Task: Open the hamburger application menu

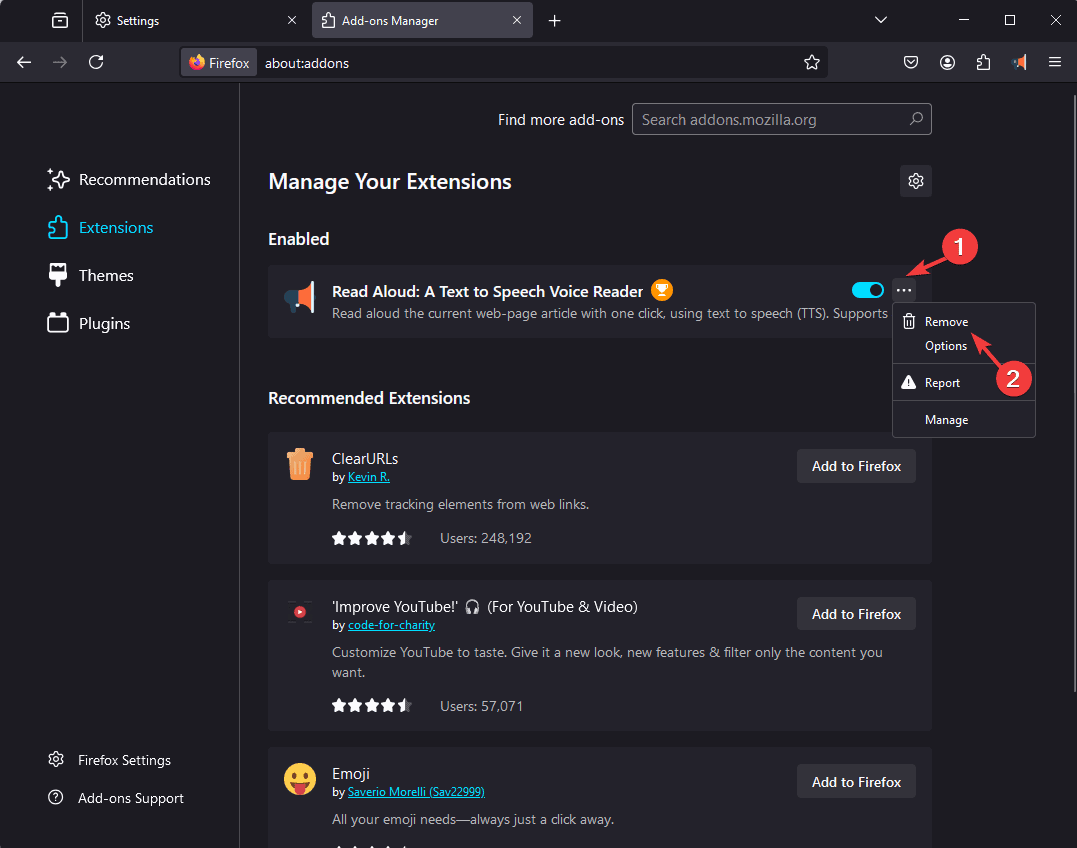Action: click(1055, 62)
